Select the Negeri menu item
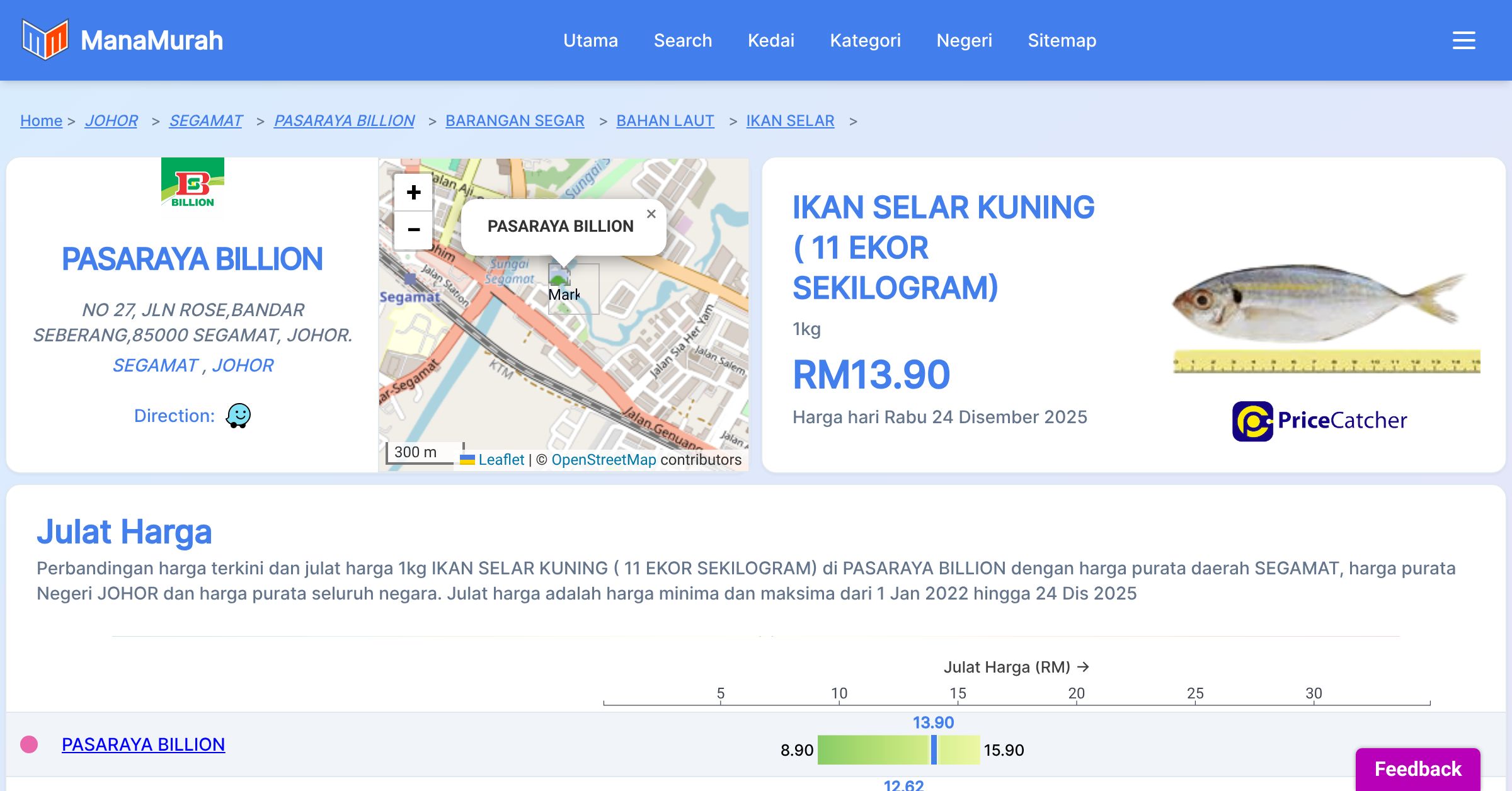 click(x=964, y=40)
